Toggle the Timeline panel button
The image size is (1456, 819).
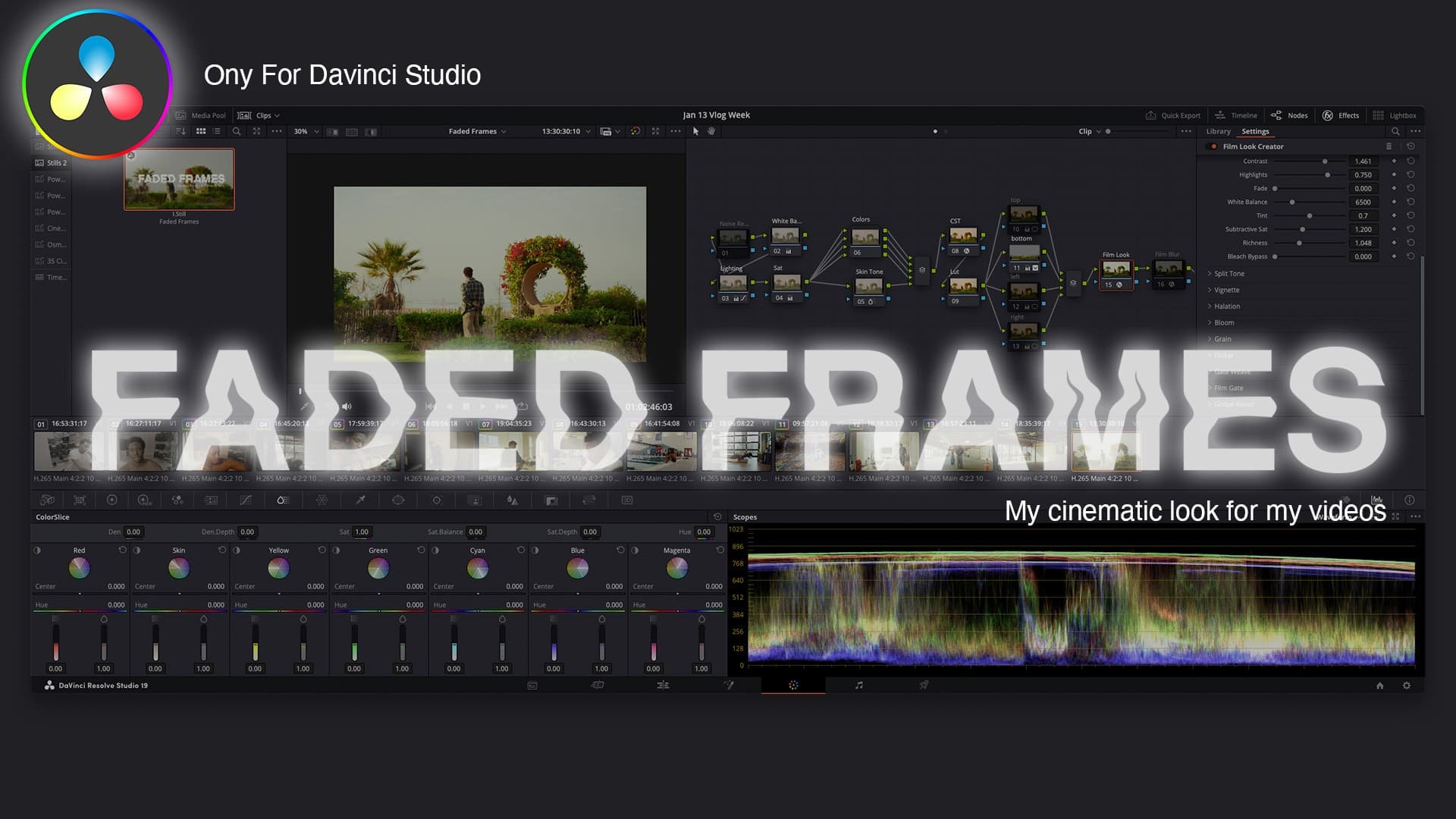click(1236, 115)
